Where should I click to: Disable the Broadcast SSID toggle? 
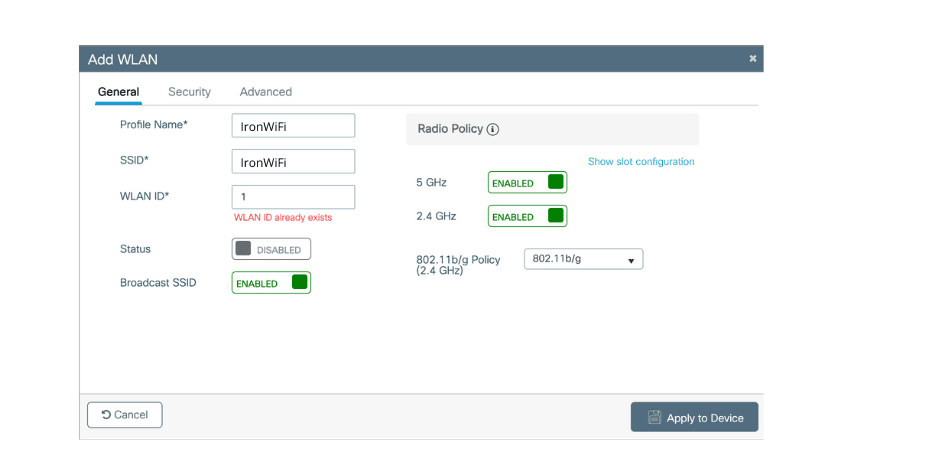point(271,283)
